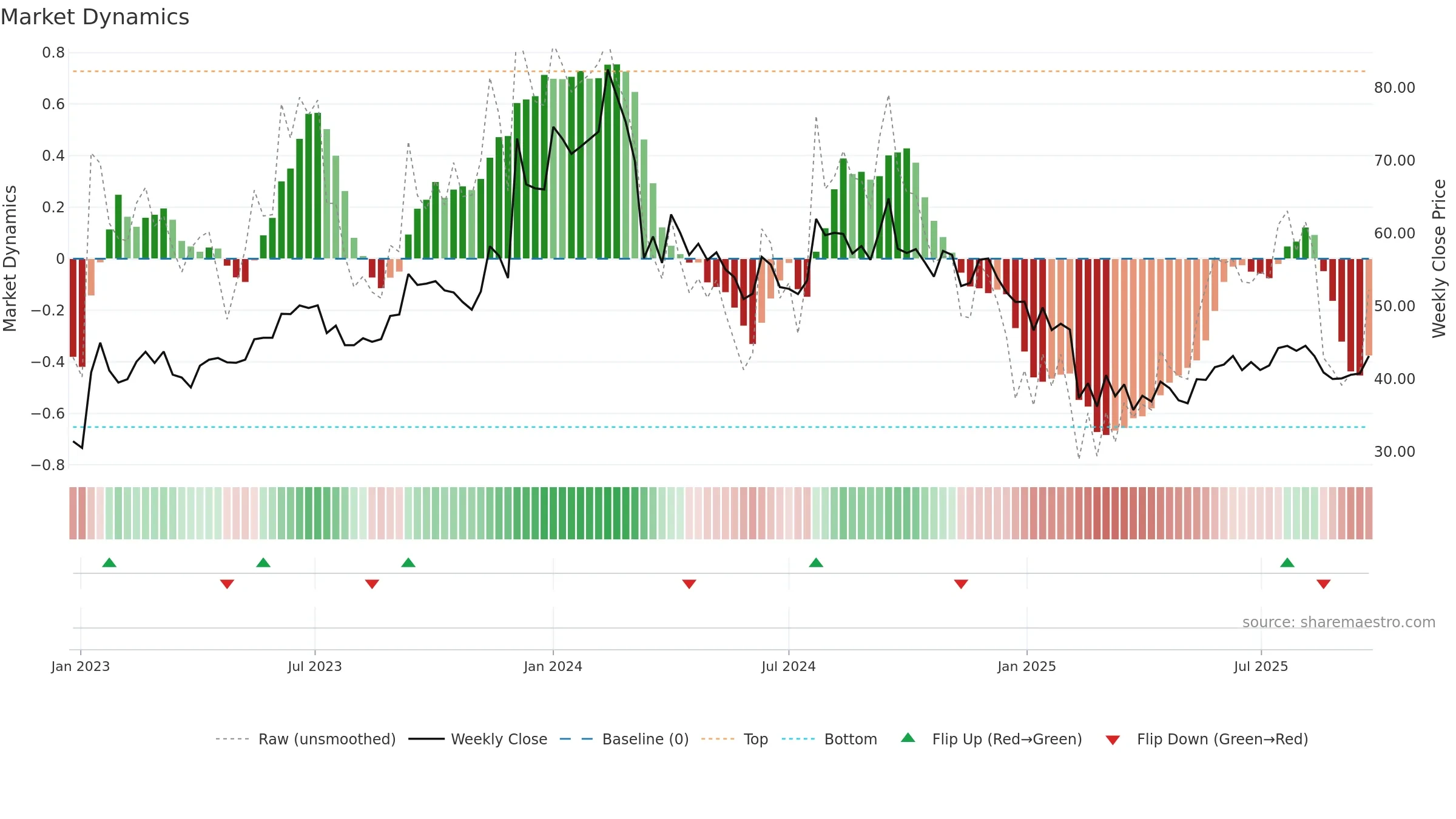Click the red flip-down triangle around April 2024
Viewport: 1456px width, 819px height.
coord(689,584)
